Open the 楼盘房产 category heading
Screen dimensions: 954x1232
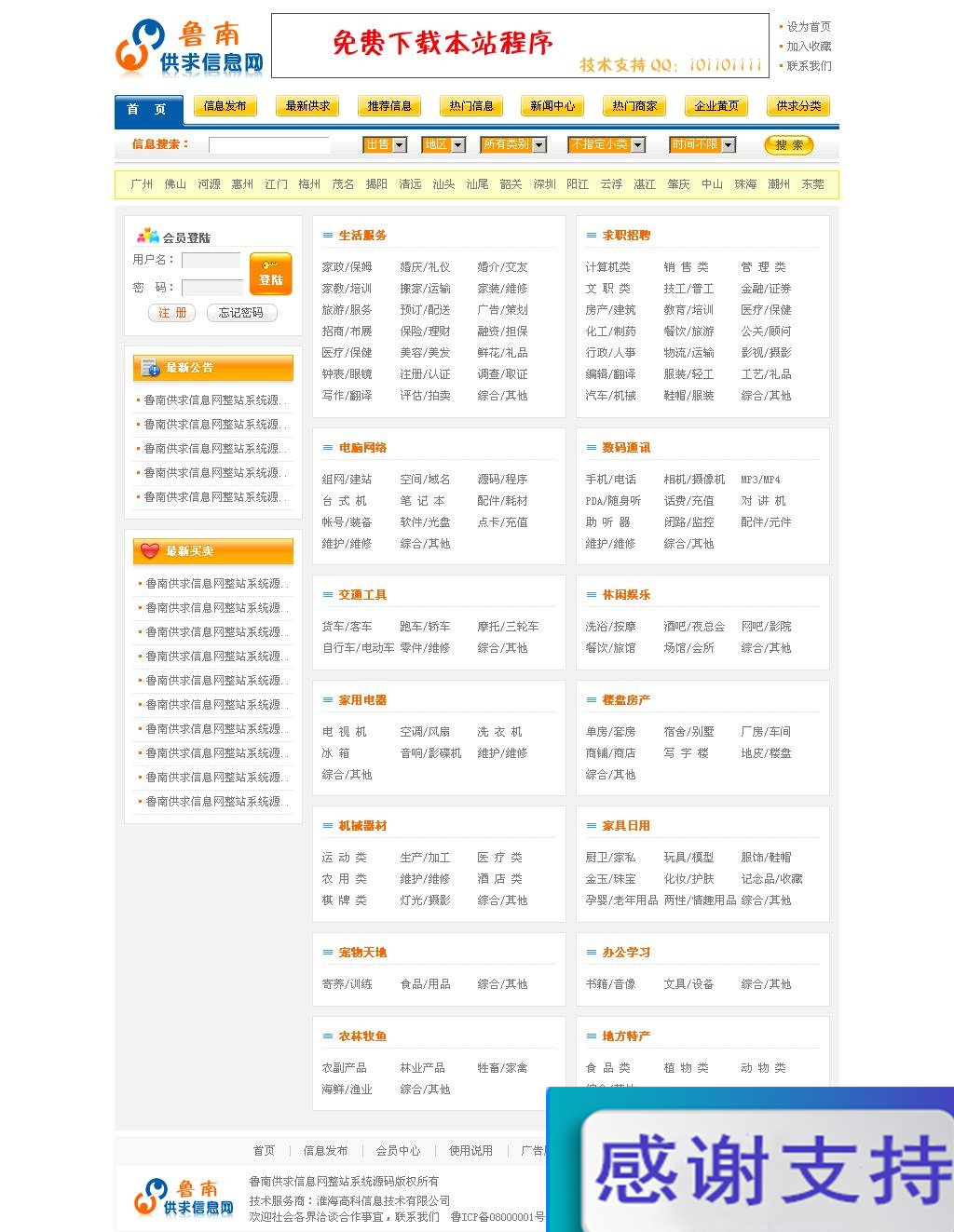click(626, 700)
